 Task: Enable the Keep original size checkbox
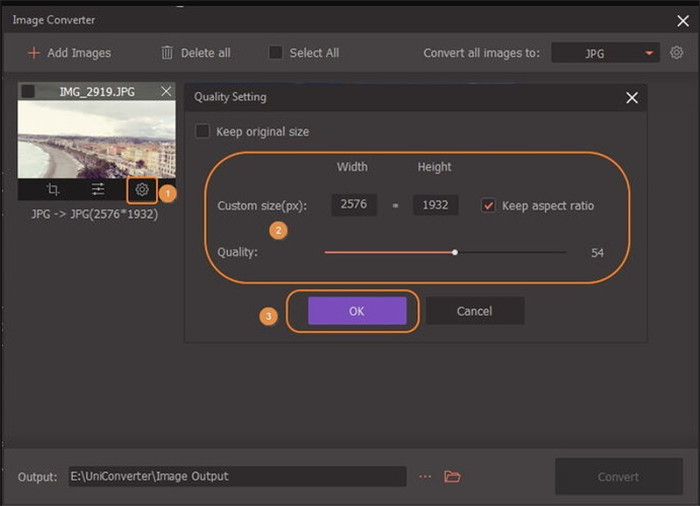[x=203, y=131]
